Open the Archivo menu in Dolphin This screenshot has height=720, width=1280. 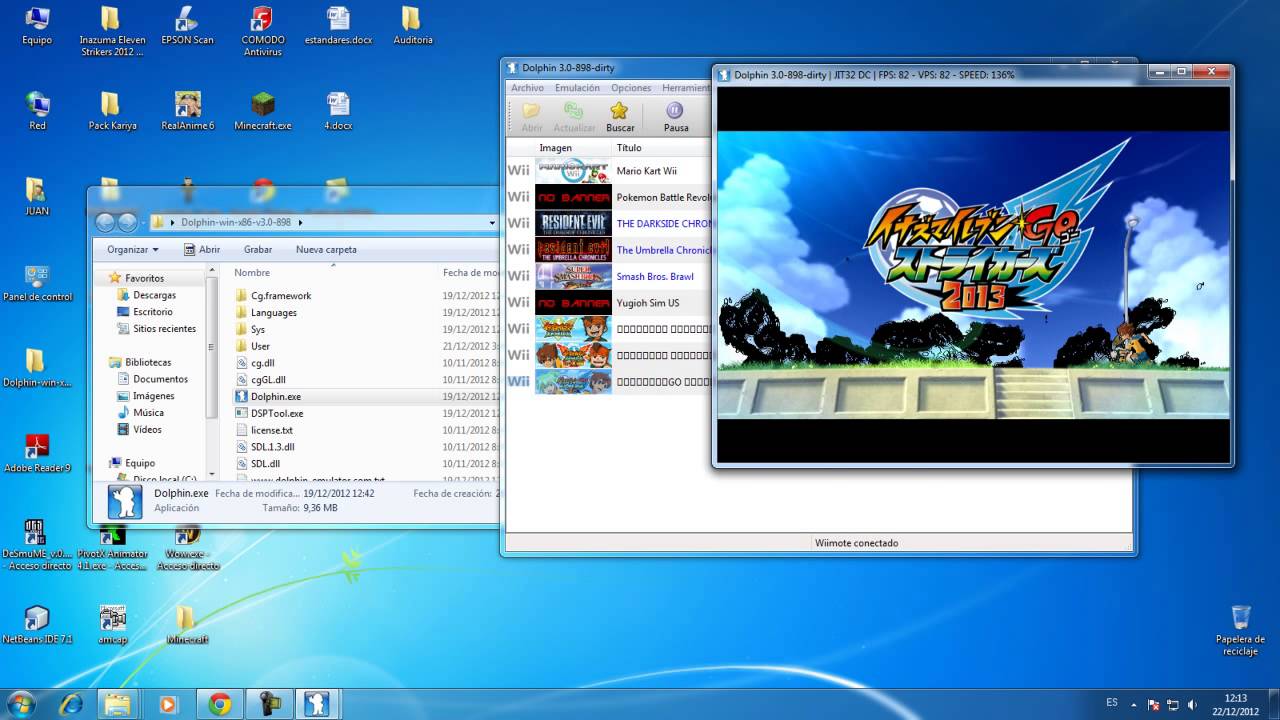[527, 88]
